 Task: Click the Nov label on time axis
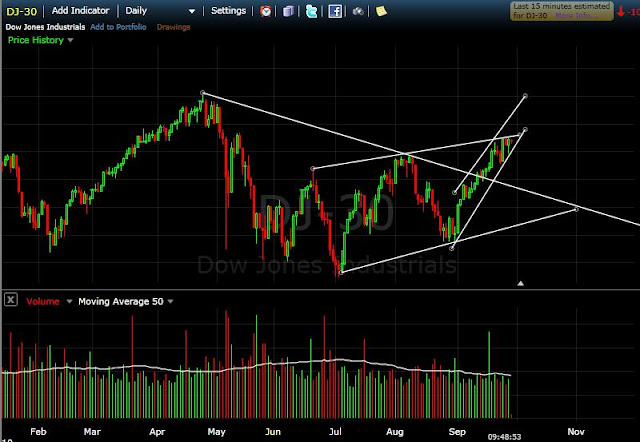576,431
